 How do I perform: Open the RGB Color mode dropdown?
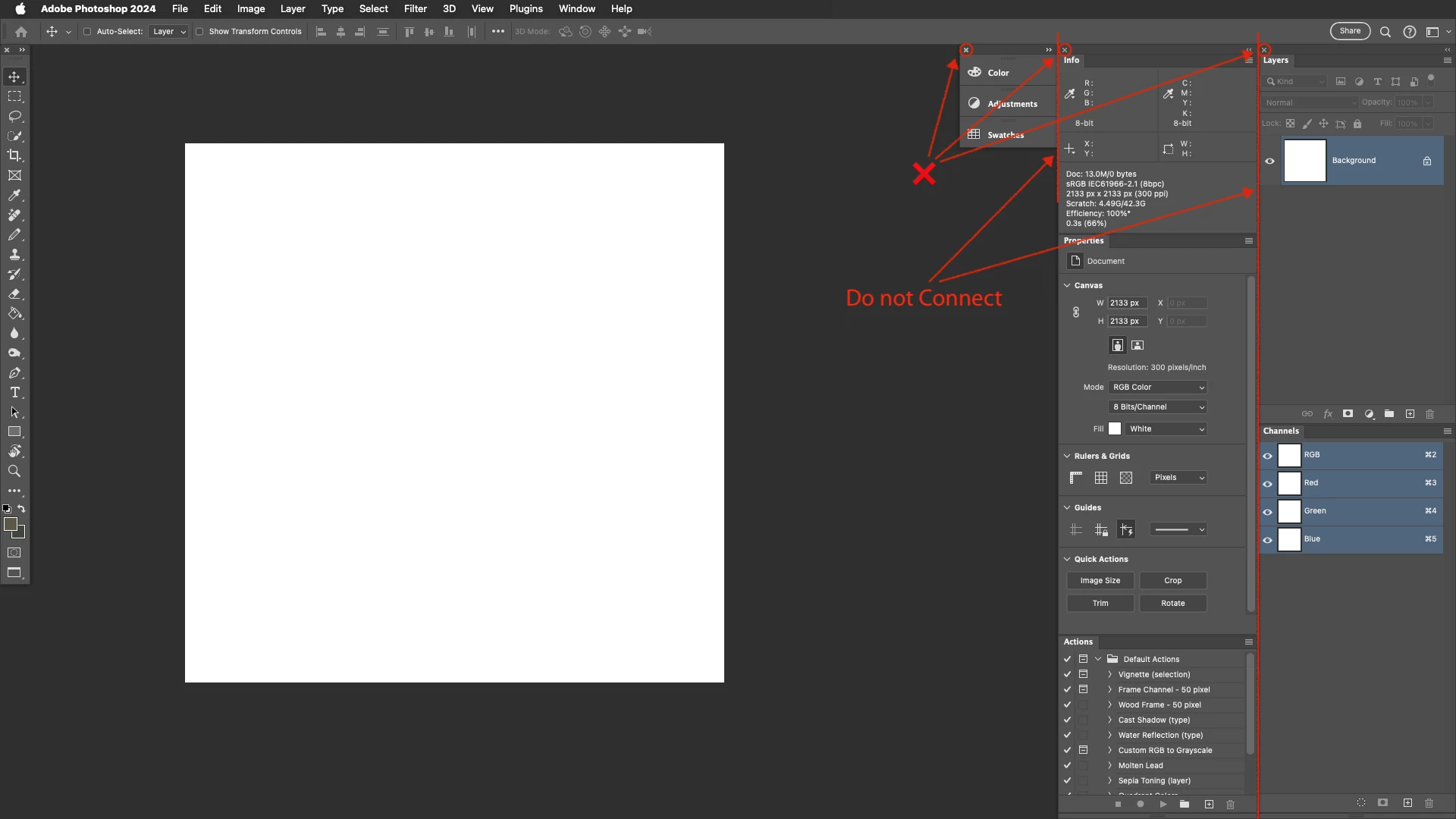(x=1157, y=387)
